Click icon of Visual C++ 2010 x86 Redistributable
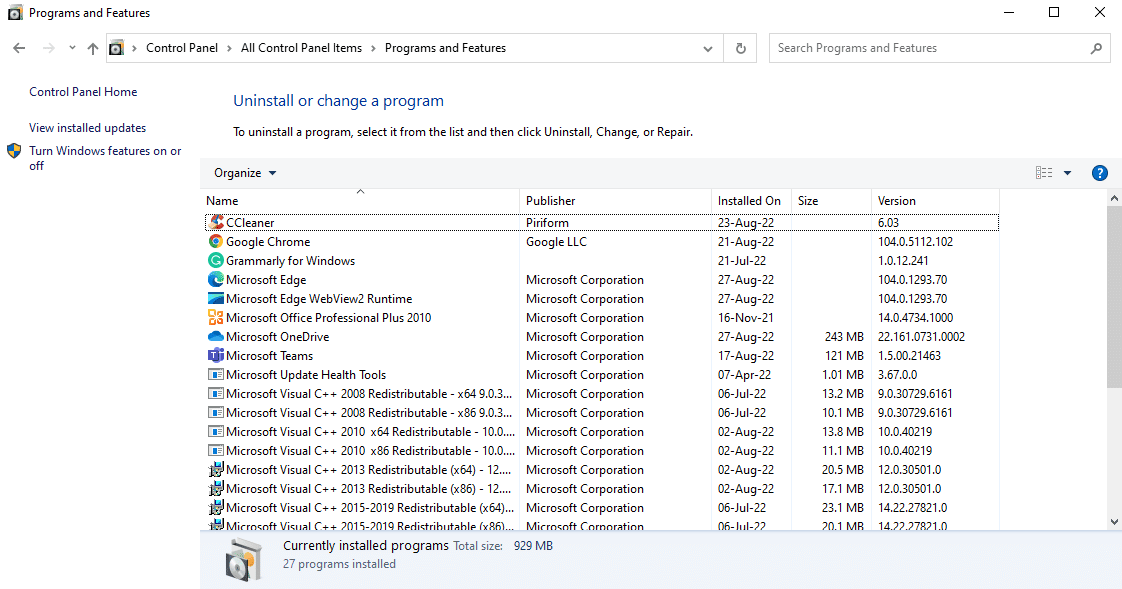This screenshot has height=589, width=1122. 215,451
